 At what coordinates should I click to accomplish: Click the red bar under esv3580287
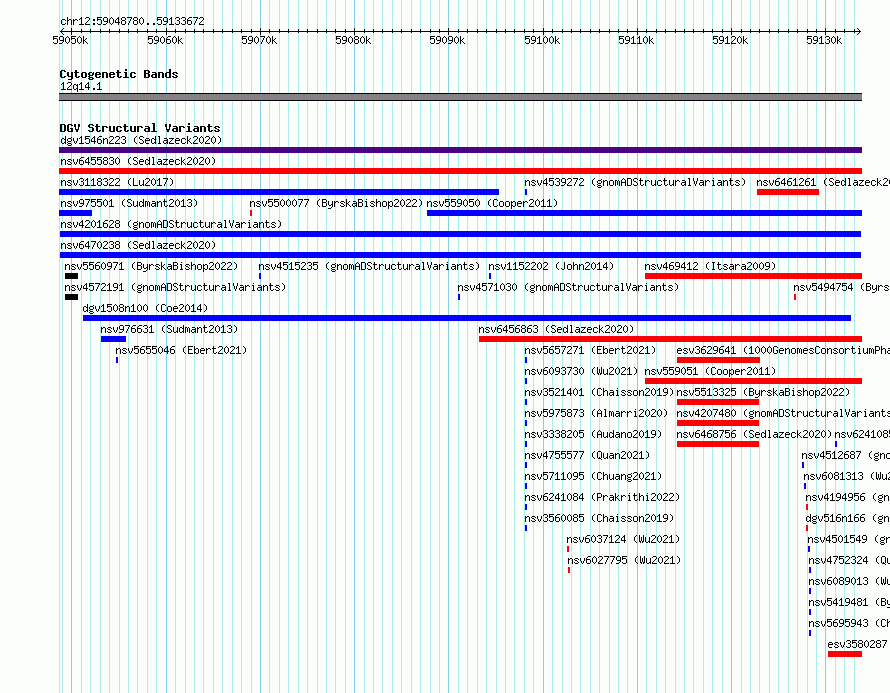[845, 654]
